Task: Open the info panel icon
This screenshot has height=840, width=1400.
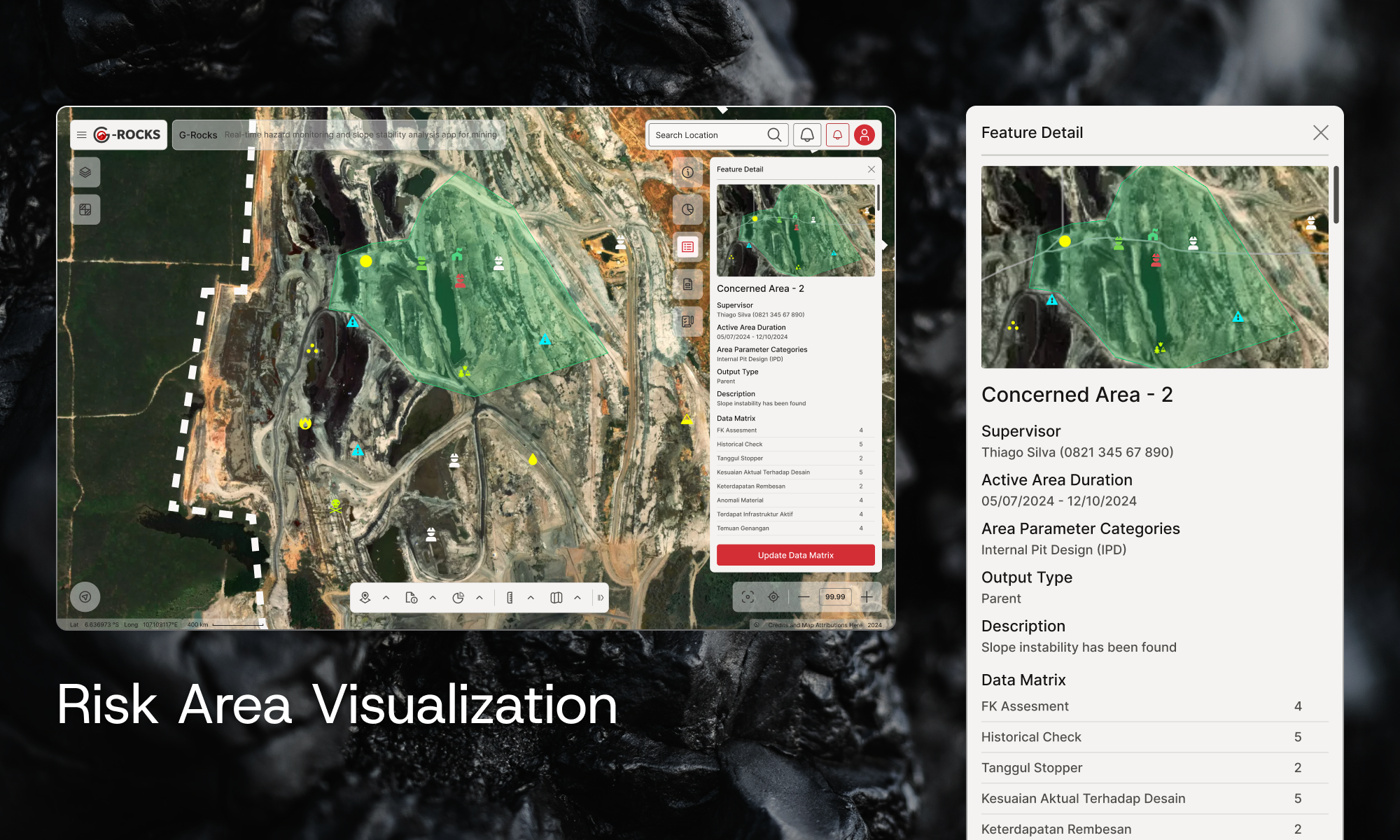Action: click(x=687, y=172)
